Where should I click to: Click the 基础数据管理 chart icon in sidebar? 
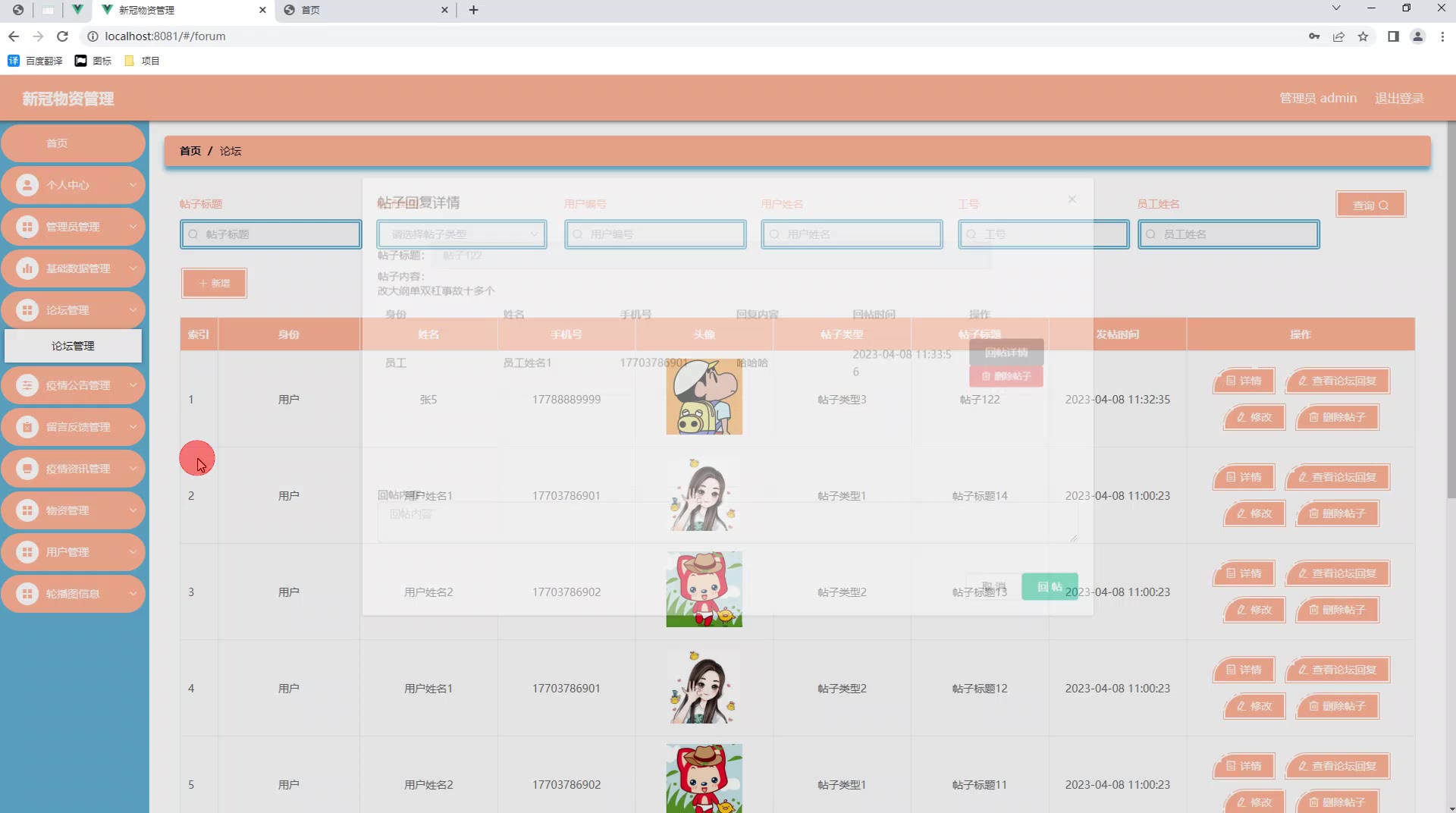[27, 268]
